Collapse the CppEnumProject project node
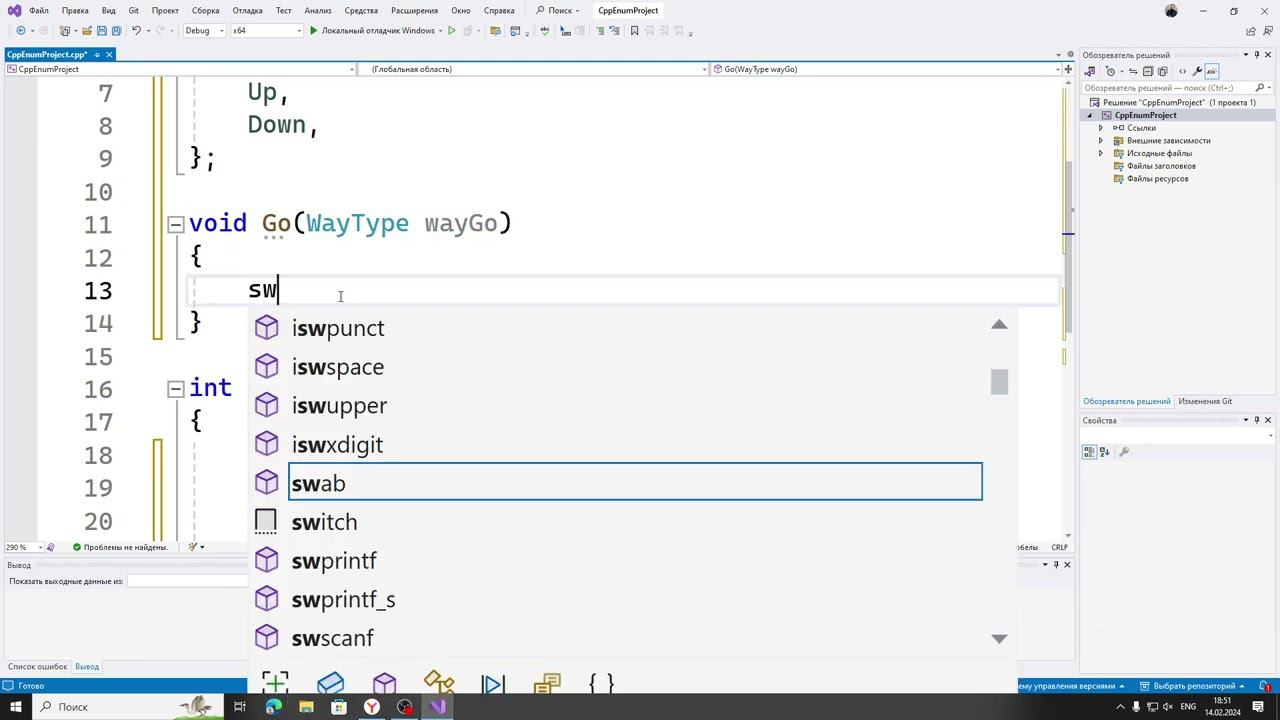 pos(1090,115)
